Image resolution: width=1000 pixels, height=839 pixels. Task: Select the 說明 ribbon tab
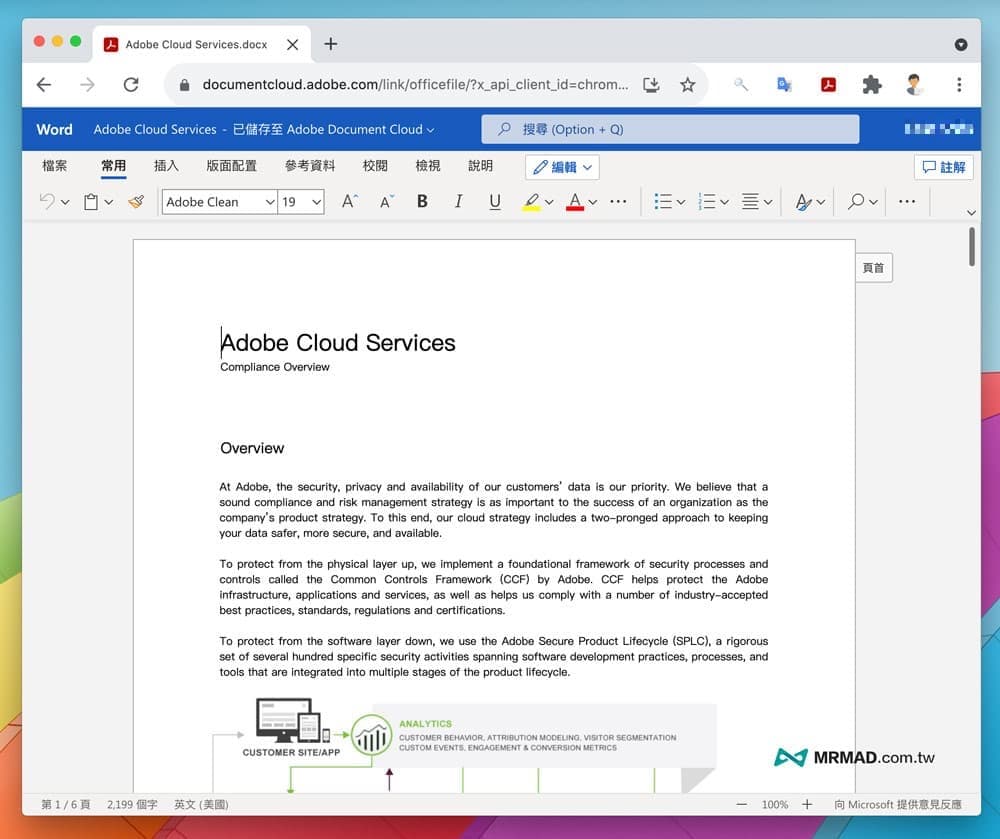[x=480, y=166]
